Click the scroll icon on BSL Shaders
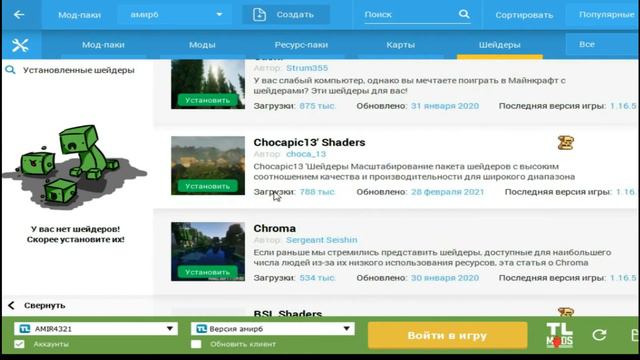The height and width of the screenshot is (360, 640). coord(566,313)
